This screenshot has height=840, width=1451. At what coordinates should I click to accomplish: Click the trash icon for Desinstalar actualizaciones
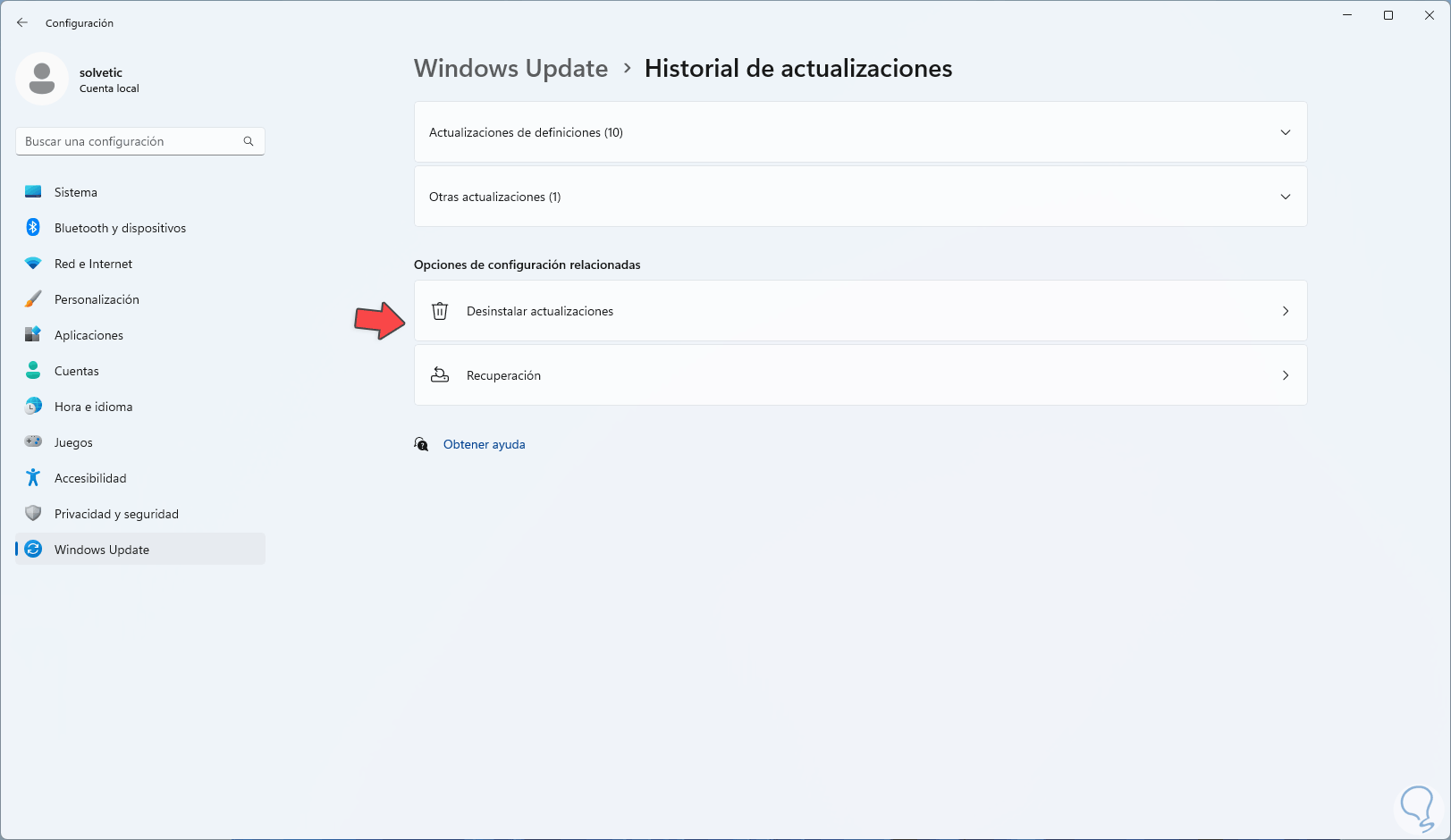tap(440, 311)
